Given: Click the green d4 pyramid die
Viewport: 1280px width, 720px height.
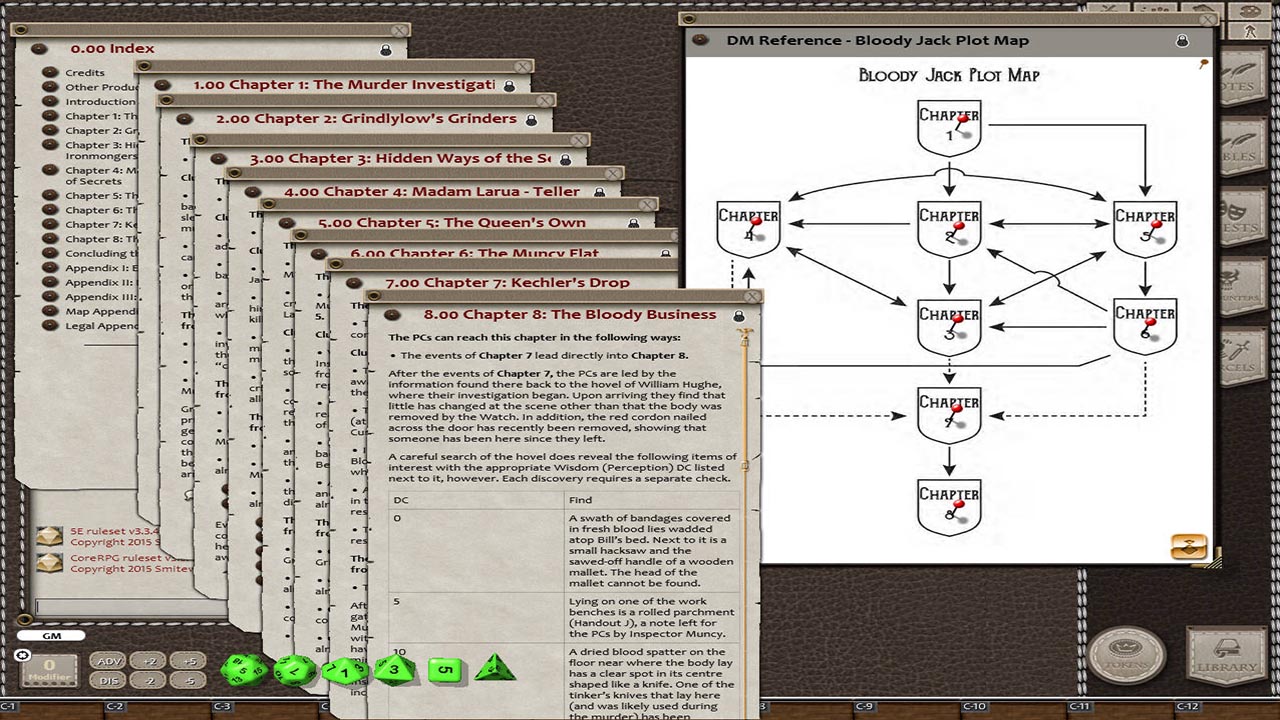Looking at the screenshot, I should click(x=494, y=668).
